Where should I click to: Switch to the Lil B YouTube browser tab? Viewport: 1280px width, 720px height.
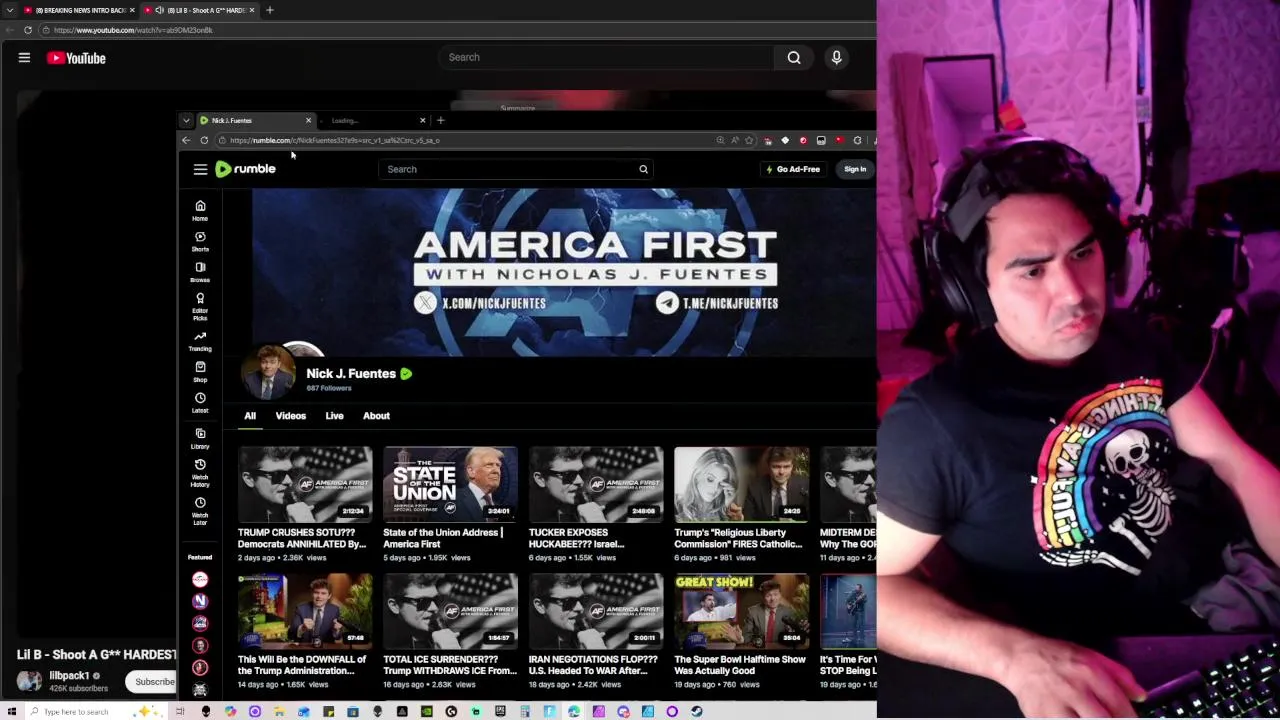pos(198,10)
